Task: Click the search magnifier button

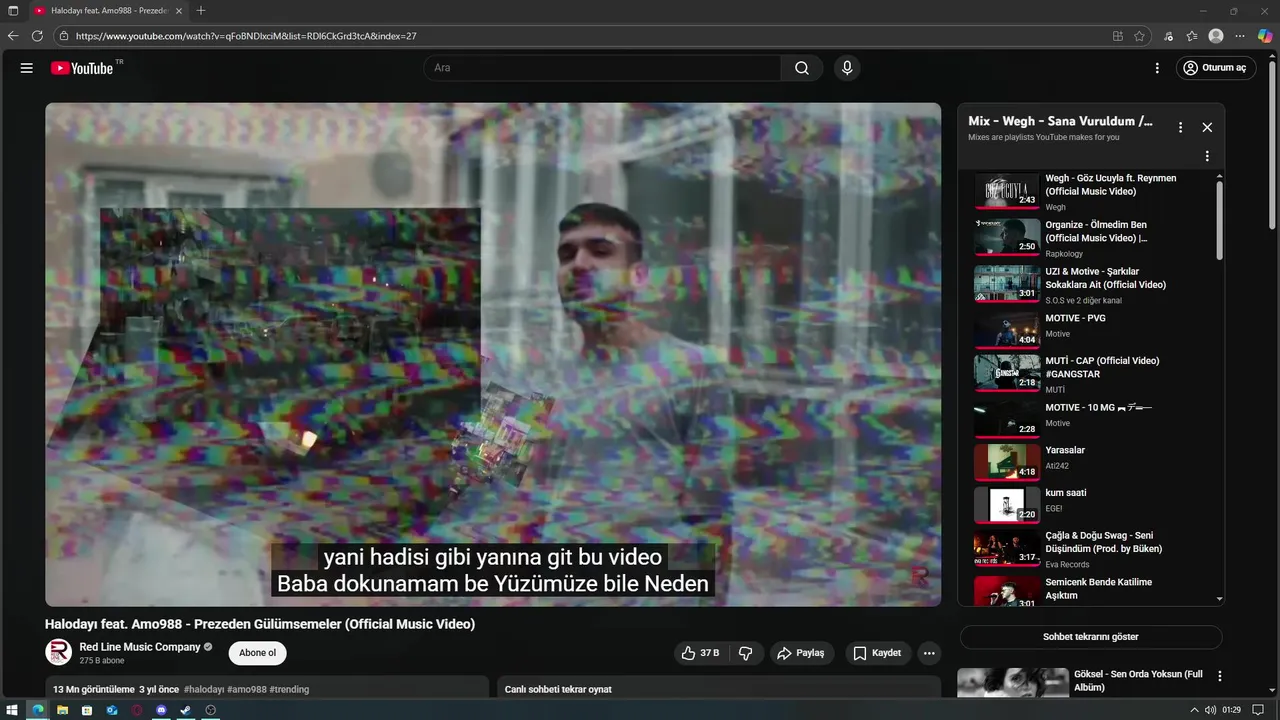Action: tap(802, 68)
